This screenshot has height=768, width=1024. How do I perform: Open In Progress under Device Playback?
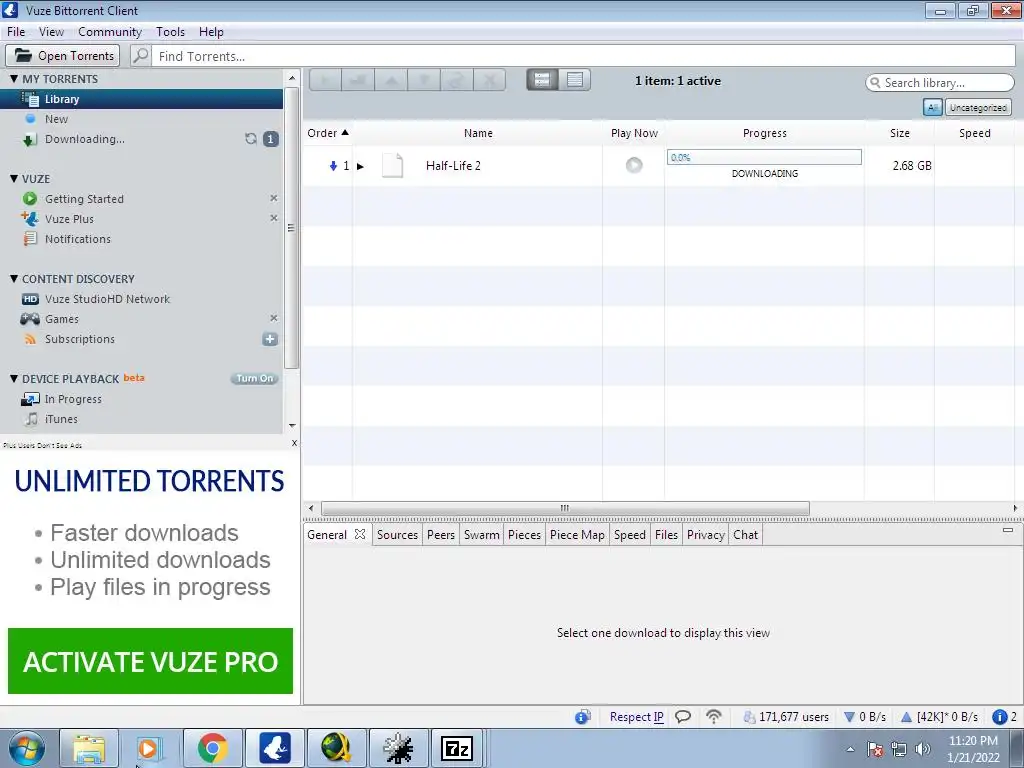coord(72,399)
